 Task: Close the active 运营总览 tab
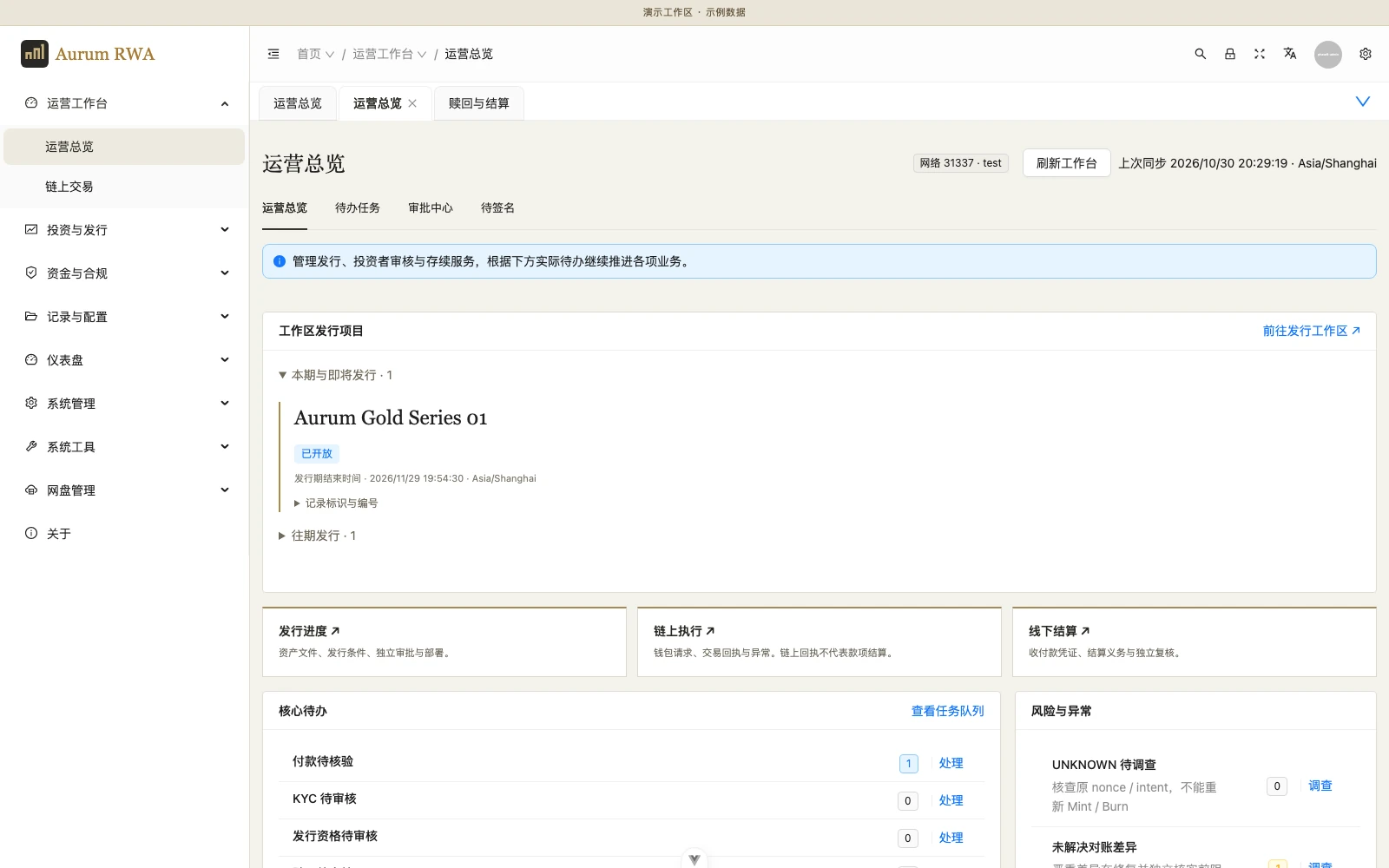pyautogui.click(x=412, y=103)
